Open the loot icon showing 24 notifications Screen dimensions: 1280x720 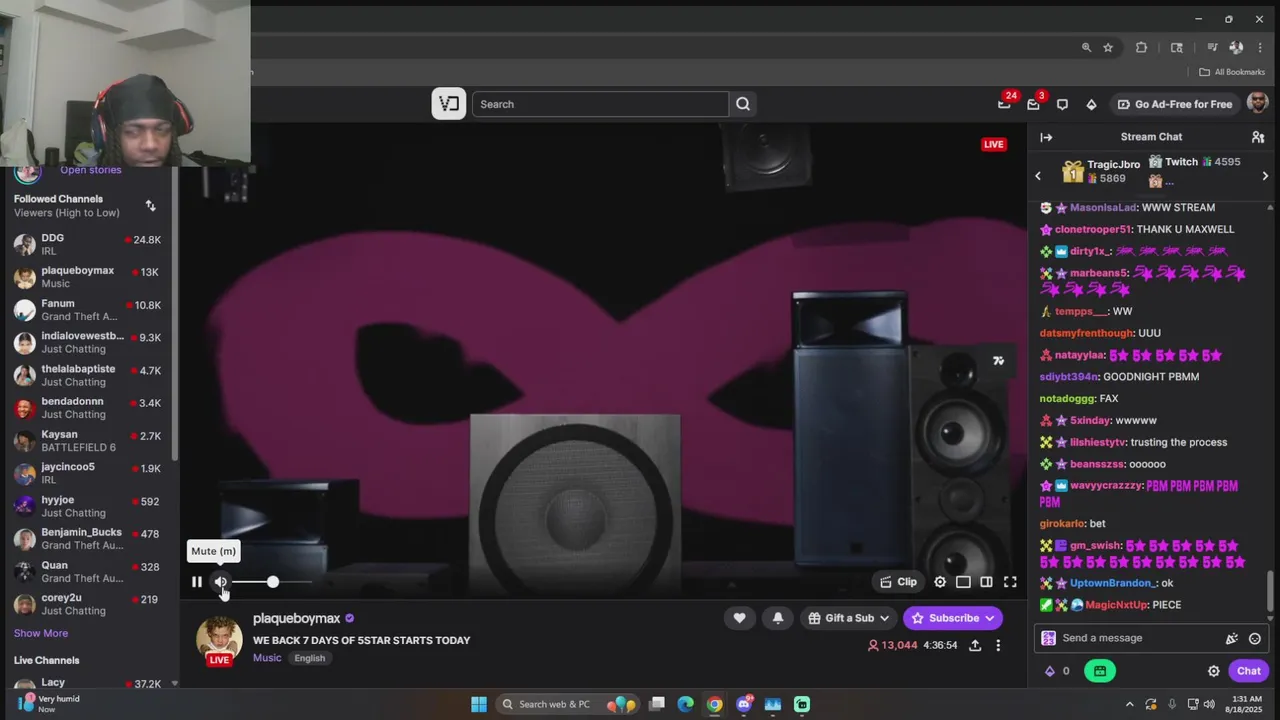(1004, 104)
